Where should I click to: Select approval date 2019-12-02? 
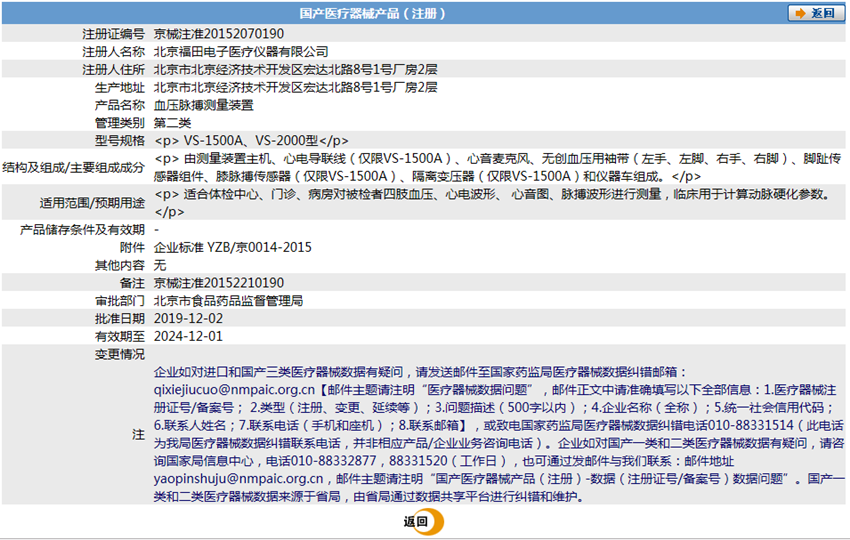tap(188, 319)
